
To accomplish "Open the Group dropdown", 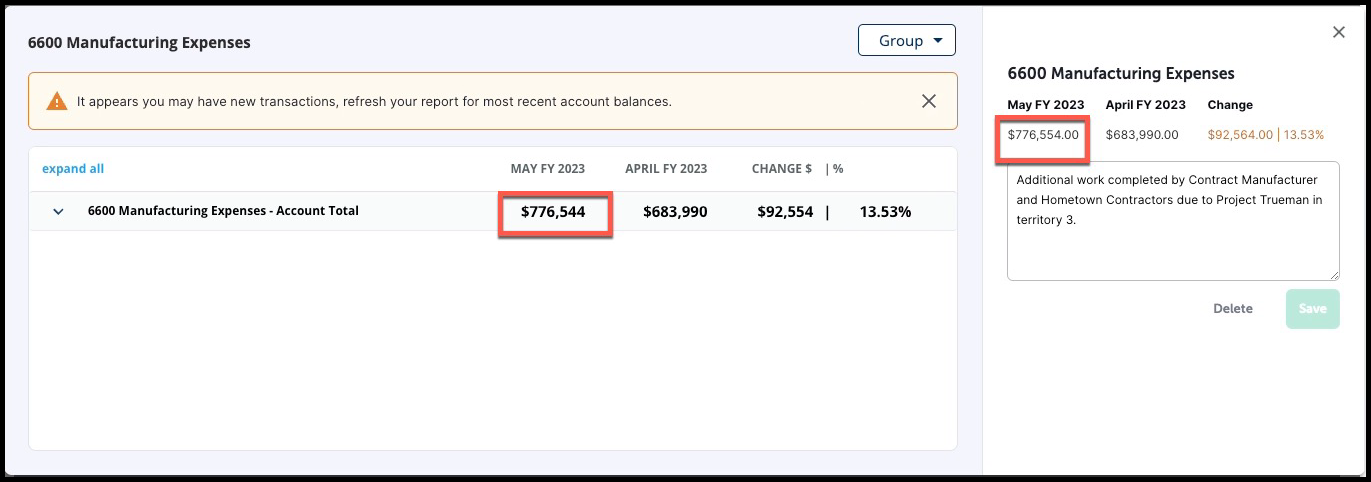I will [907, 40].
